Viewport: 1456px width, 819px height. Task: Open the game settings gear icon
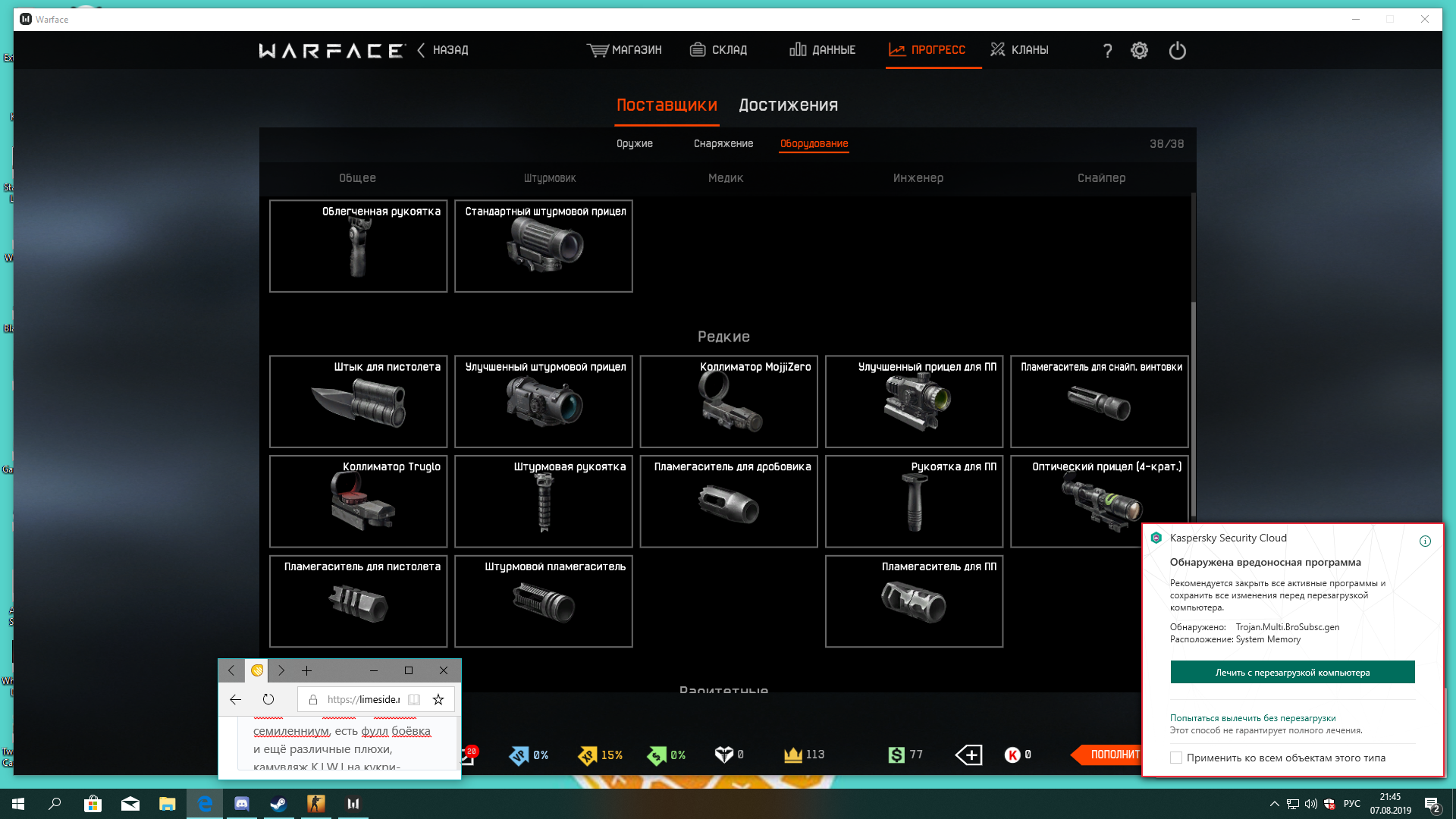tap(1139, 50)
